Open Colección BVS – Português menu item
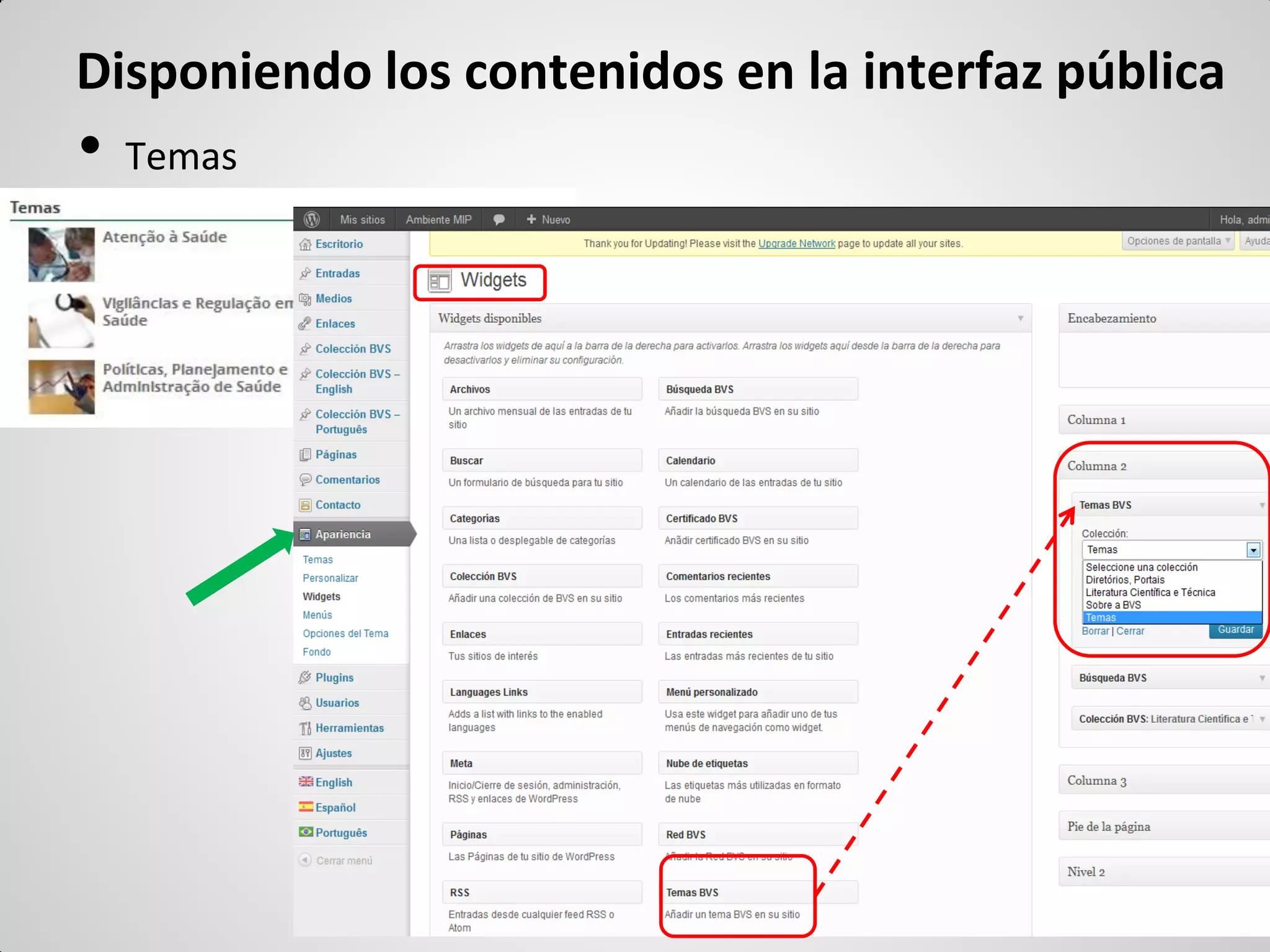This screenshot has width=1270, height=952. pyautogui.click(x=357, y=421)
